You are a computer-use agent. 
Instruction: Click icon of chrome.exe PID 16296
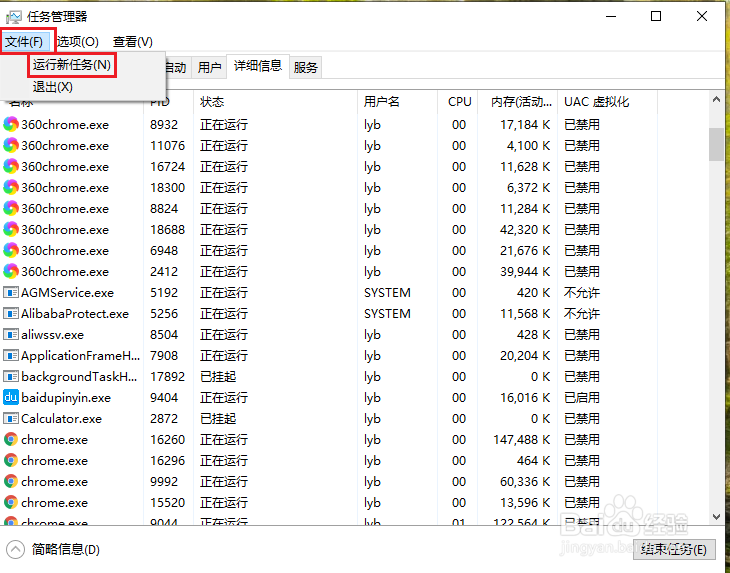(11, 460)
